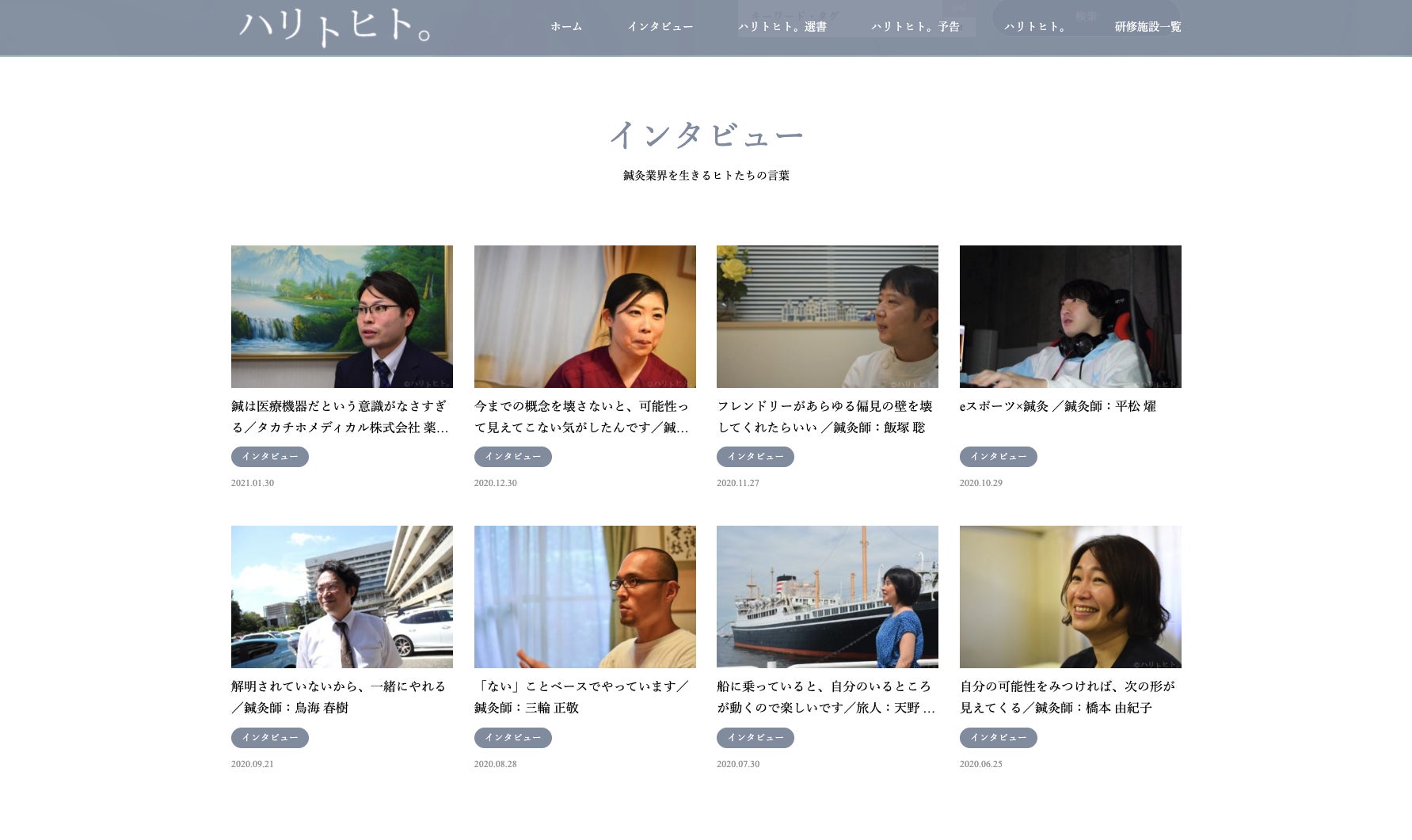Open thumbnail of man before waterfall painting
Image resolution: width=1412 pixels, height=840 pixels.
tap(341, 317)
